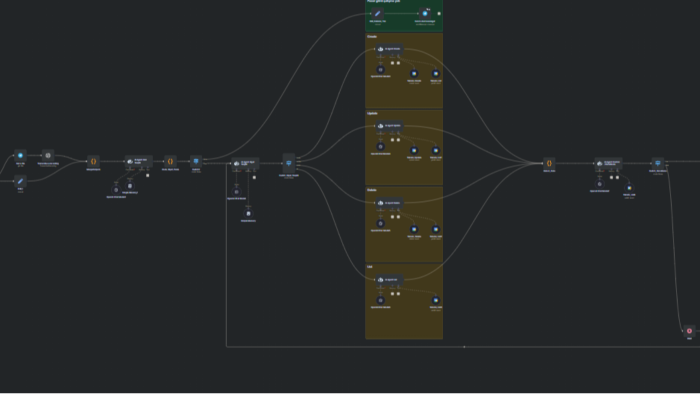The width and height of the screenshot is (700, 394).
Task: Add a tool to the second AI Agent
Action: tap(254, 177)
